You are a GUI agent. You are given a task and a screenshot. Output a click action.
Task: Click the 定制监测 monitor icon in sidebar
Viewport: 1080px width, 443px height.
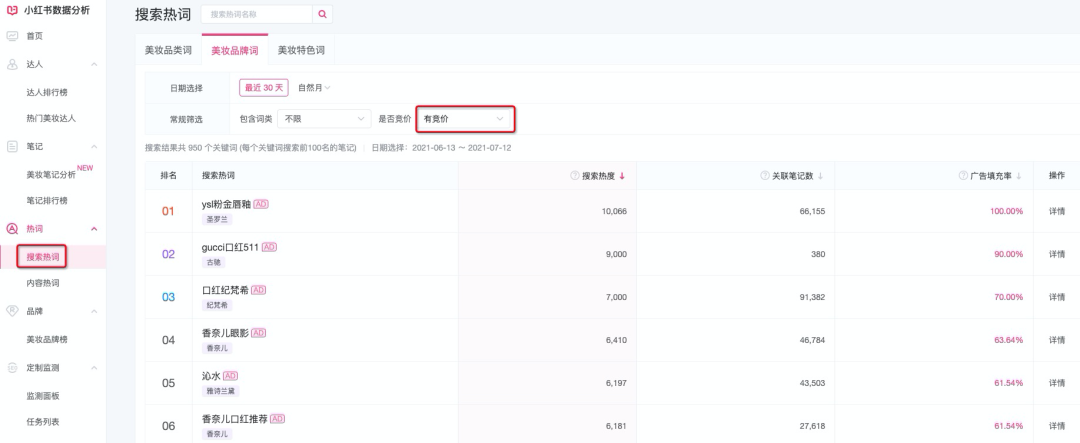(12, 367)
